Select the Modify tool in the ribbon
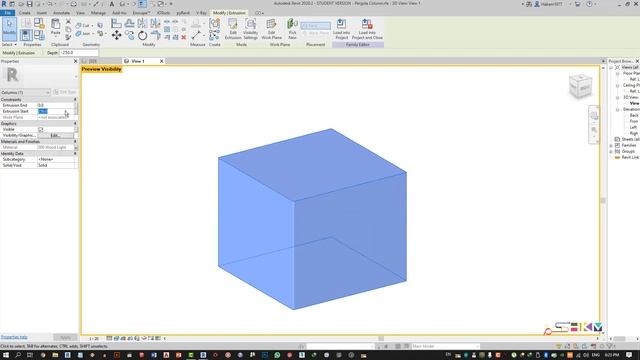Viewport: 640px width, 360px height. (x=9, y=29)
